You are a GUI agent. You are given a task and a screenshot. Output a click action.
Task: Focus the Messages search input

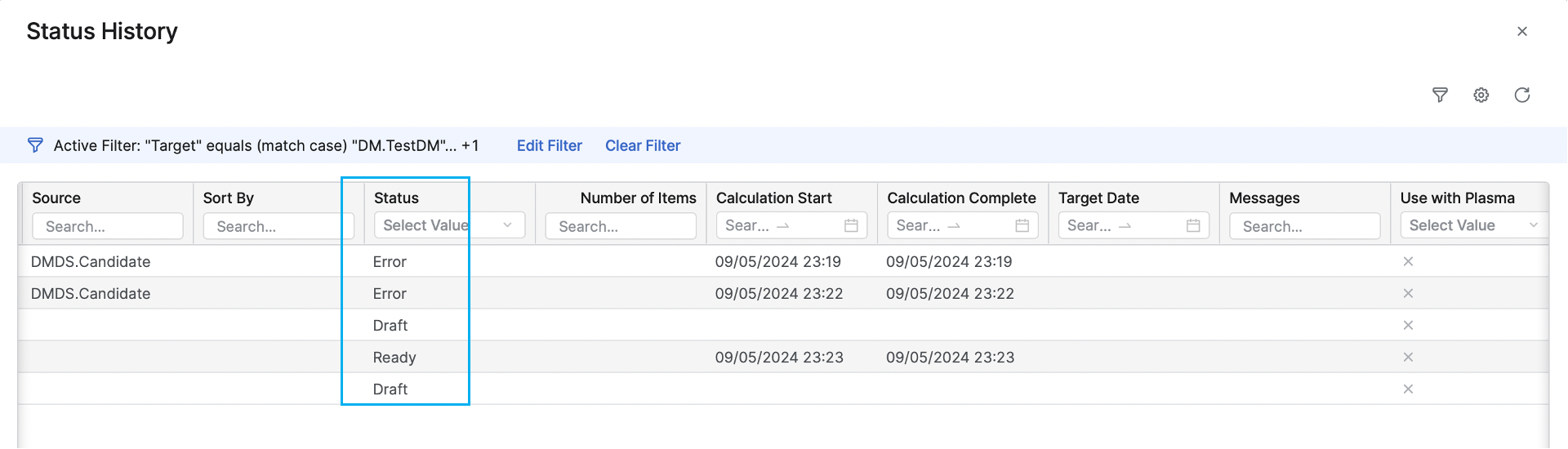pyautogui.click(x=1304, y=226)
